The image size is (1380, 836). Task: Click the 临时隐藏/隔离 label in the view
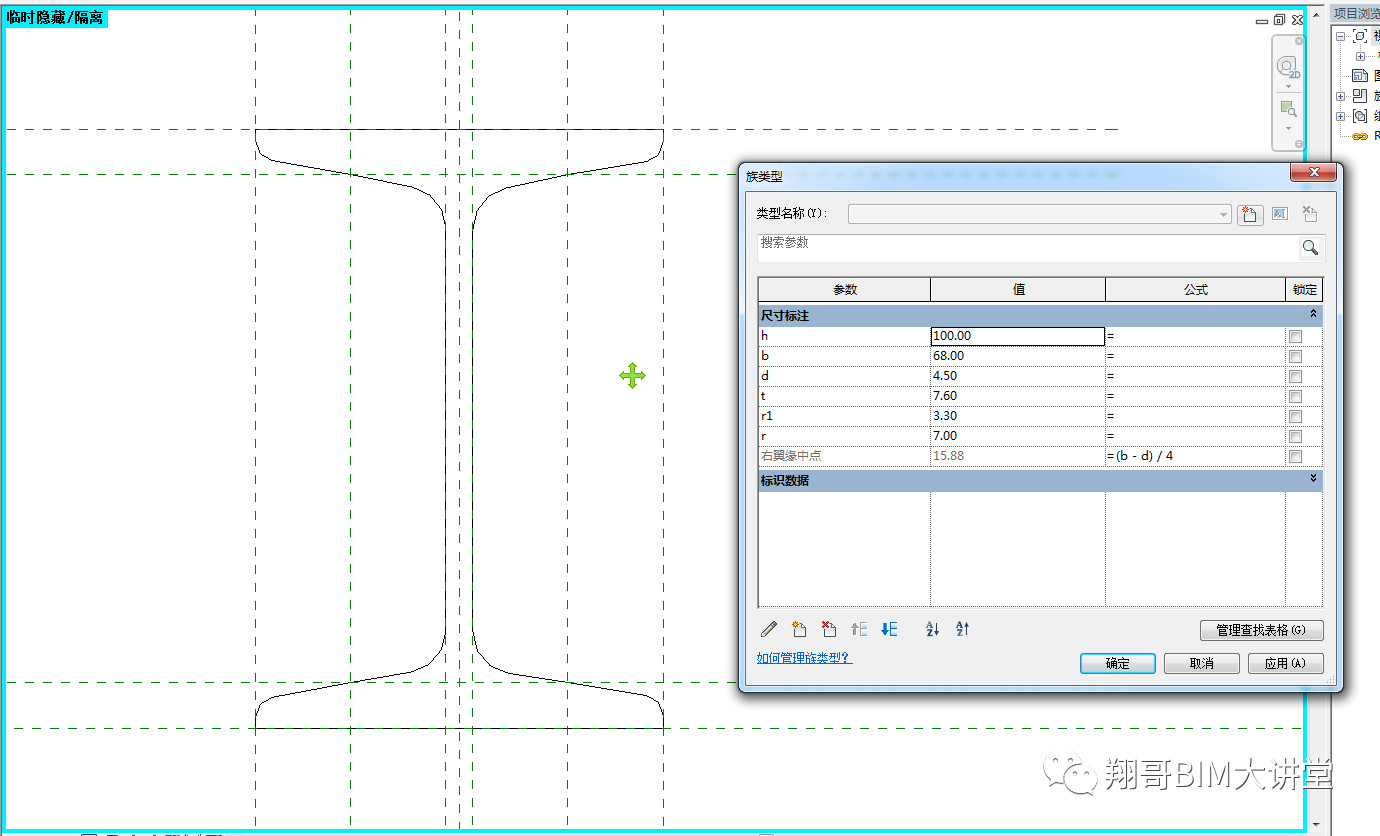coord(55,18)
